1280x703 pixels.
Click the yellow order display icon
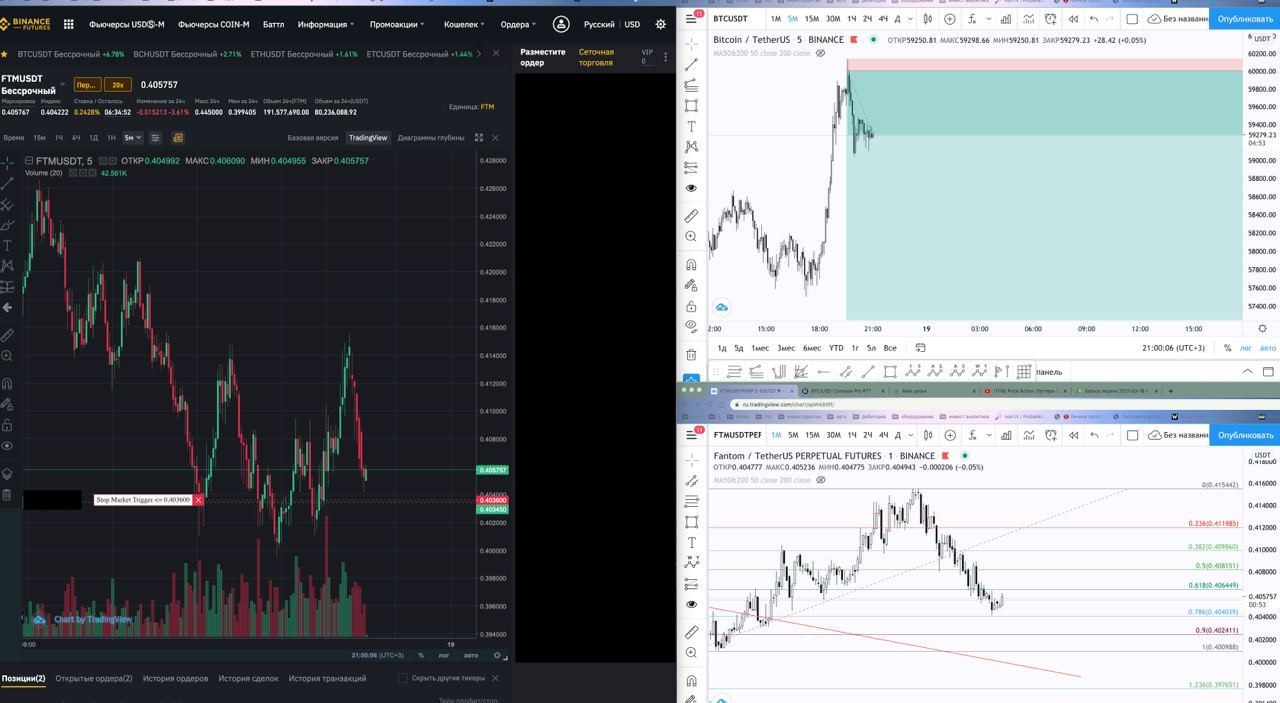(x=178, y=137)
